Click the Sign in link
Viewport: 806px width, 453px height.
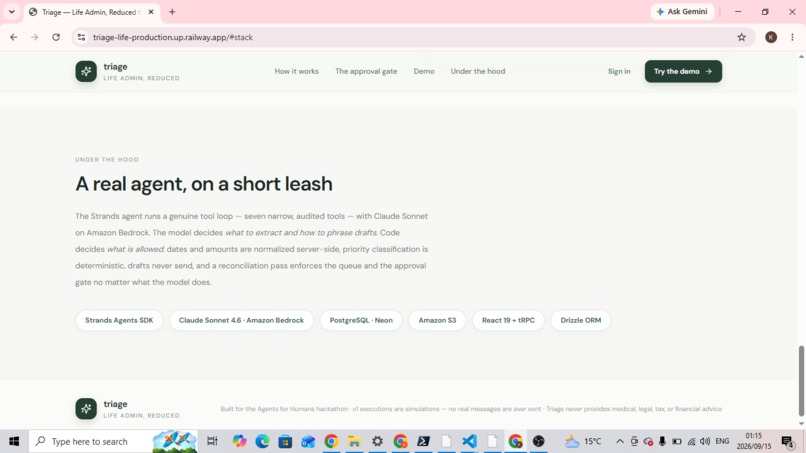tap(619, 71)
